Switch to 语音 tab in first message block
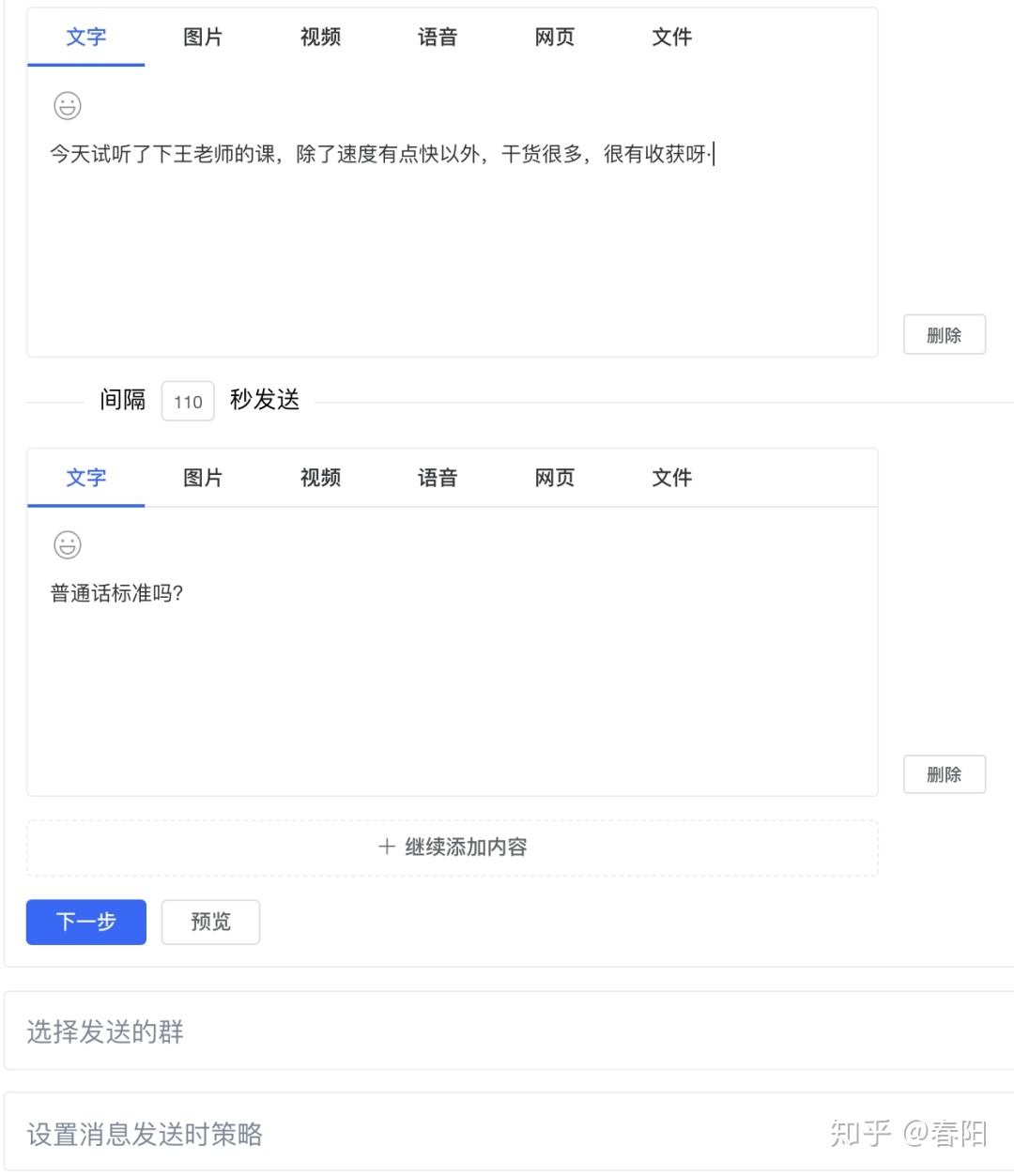1014x1176 pixels. point(438,38)
